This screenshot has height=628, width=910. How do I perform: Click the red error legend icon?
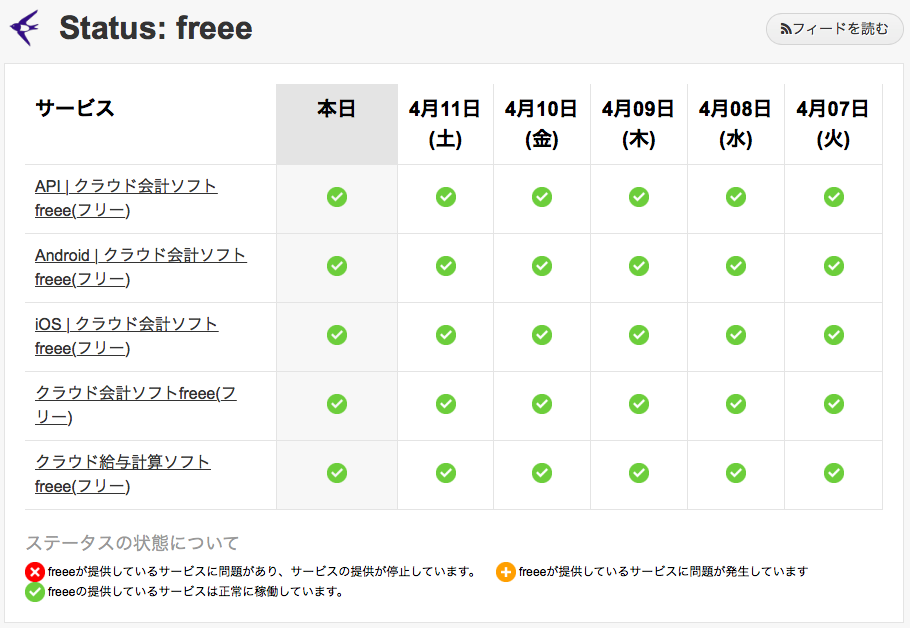tap(35, 572)
